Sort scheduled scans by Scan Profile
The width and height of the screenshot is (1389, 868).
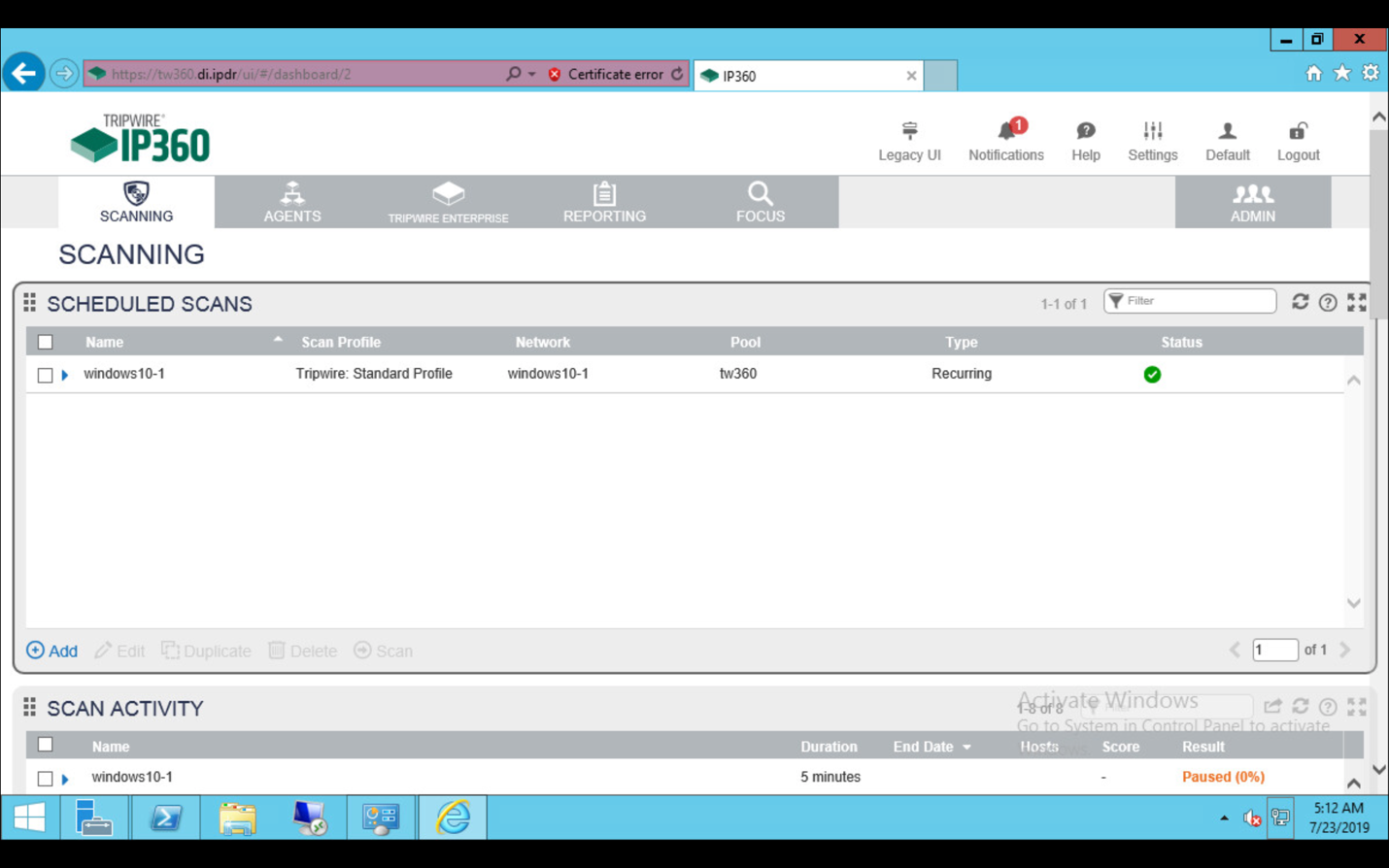click(x=341, y=342)
